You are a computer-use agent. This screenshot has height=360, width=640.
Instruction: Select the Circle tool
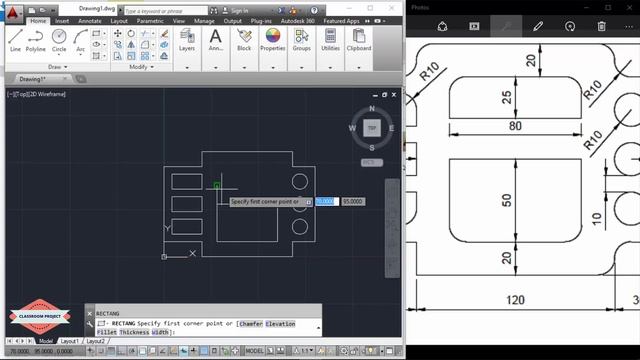[x=59, y=40]
